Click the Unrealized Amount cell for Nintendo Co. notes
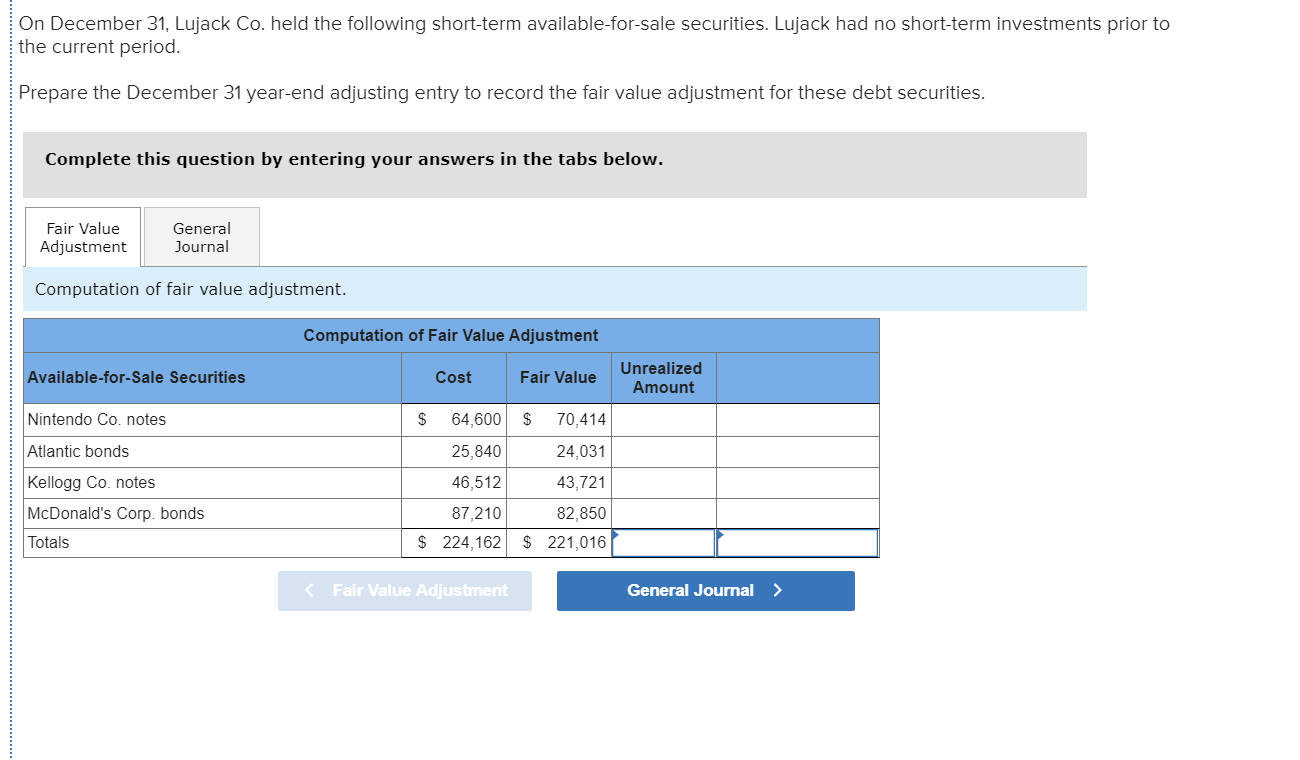This screenshot has width=1300, height=760. click(663, 420)
